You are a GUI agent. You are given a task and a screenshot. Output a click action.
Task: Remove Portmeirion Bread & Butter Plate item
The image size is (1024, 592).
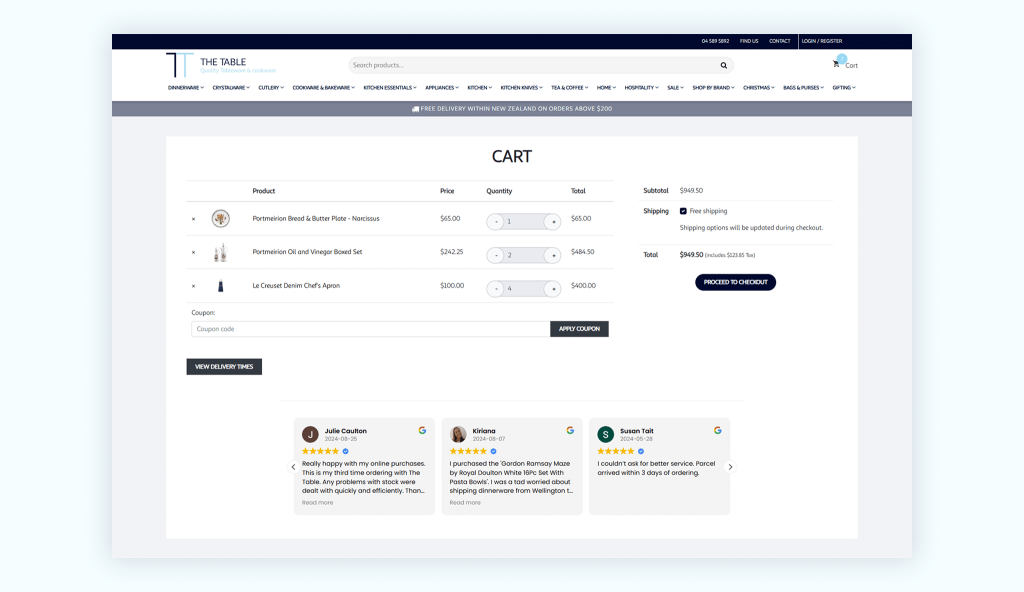tap(193, 219)
